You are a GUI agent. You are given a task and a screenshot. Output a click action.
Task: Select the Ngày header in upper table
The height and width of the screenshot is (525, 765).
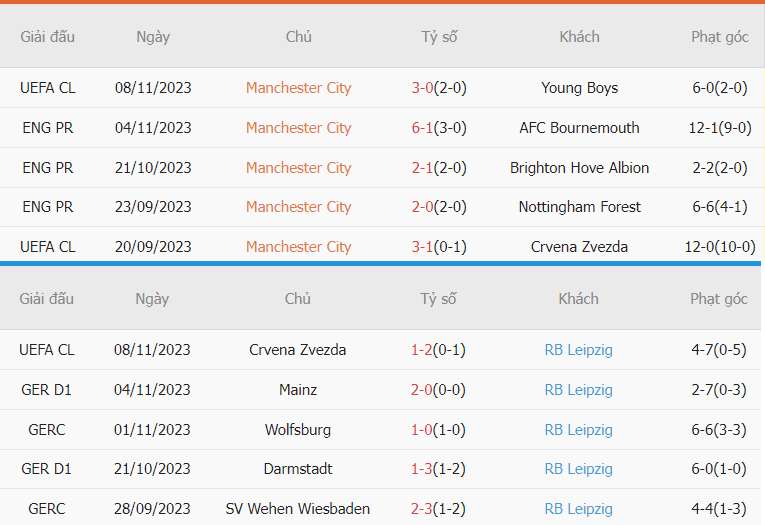pos(153,37)
